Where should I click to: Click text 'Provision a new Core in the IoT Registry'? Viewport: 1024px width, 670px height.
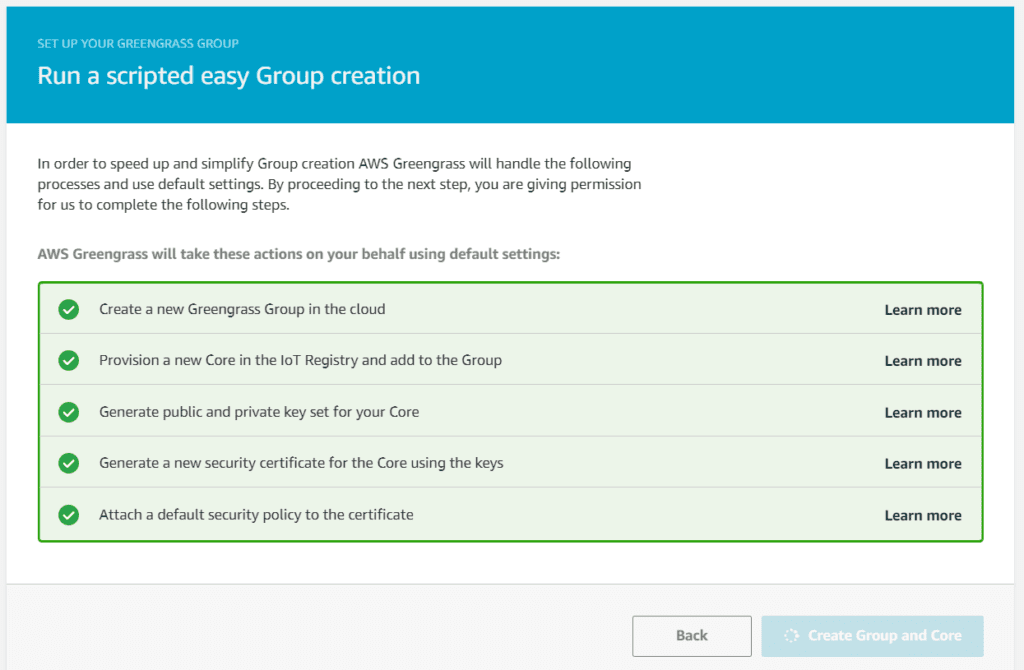coord(229,360)
